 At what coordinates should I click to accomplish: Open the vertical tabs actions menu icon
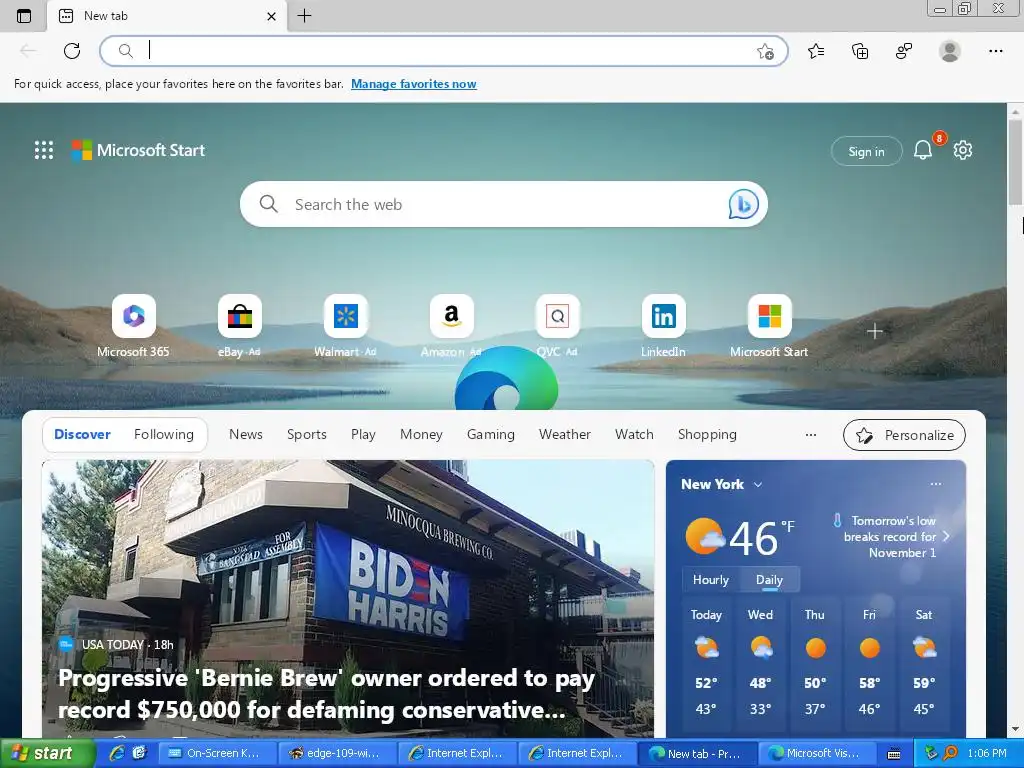(24, 16)
